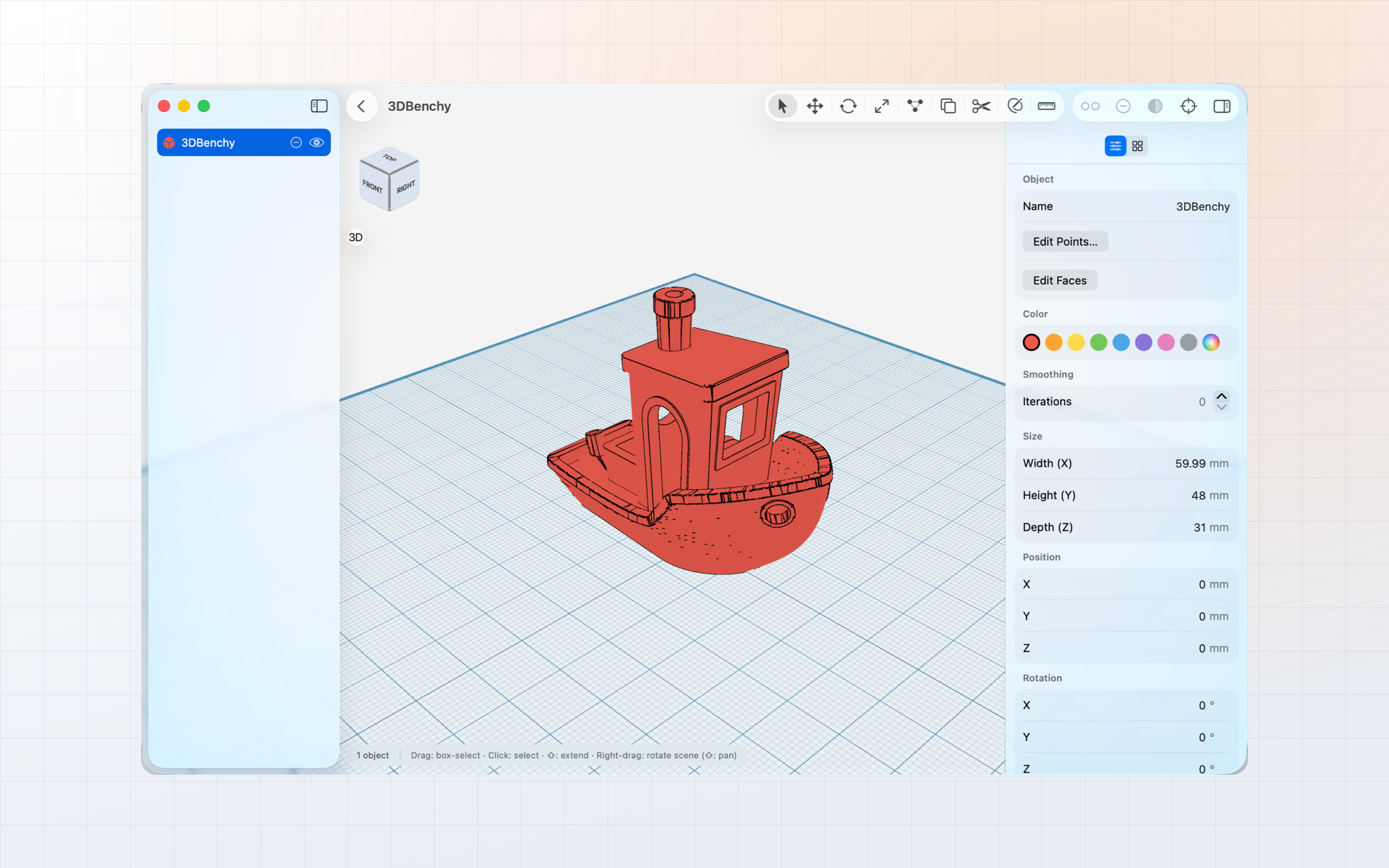This screenshot has height=868, width=1389.
Task: Switch to the grid view tab
Action: tap(1137, 146)
